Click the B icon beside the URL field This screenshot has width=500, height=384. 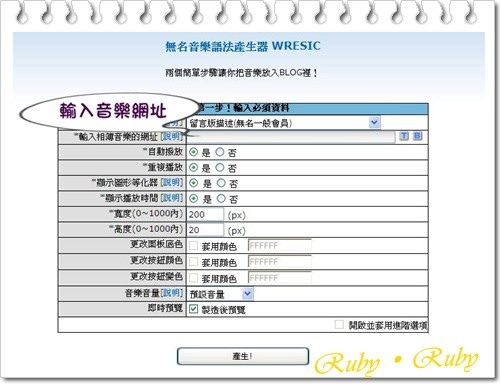click(417, 136)
